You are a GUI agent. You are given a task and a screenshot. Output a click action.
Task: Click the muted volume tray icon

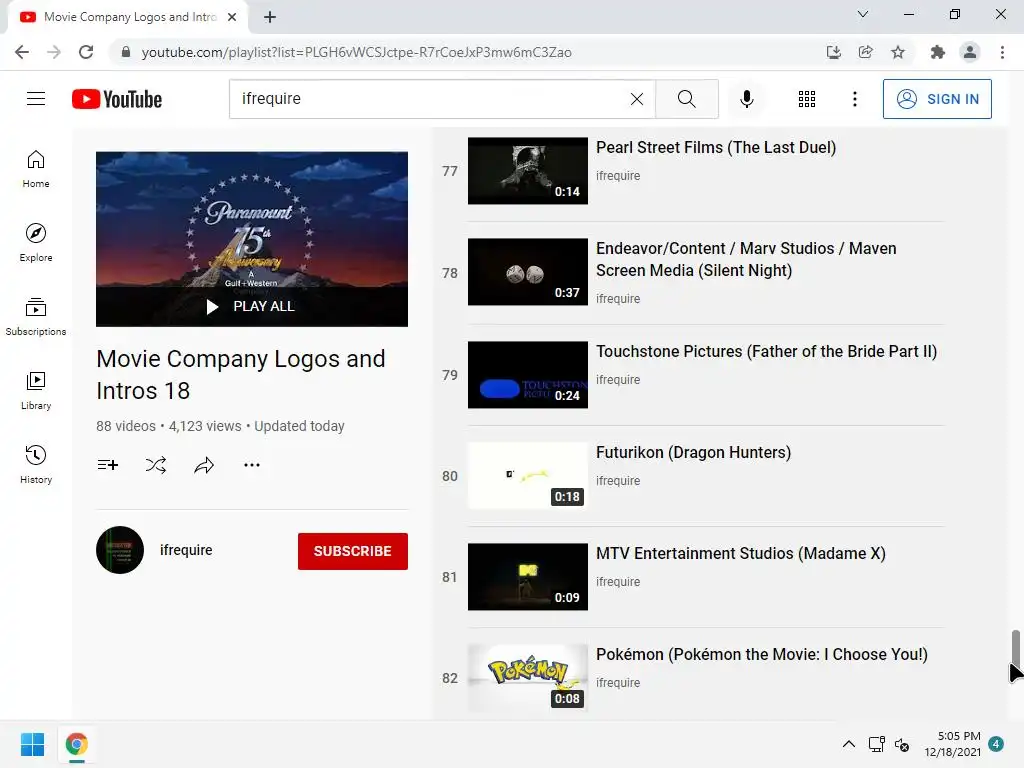click(902, 744)
